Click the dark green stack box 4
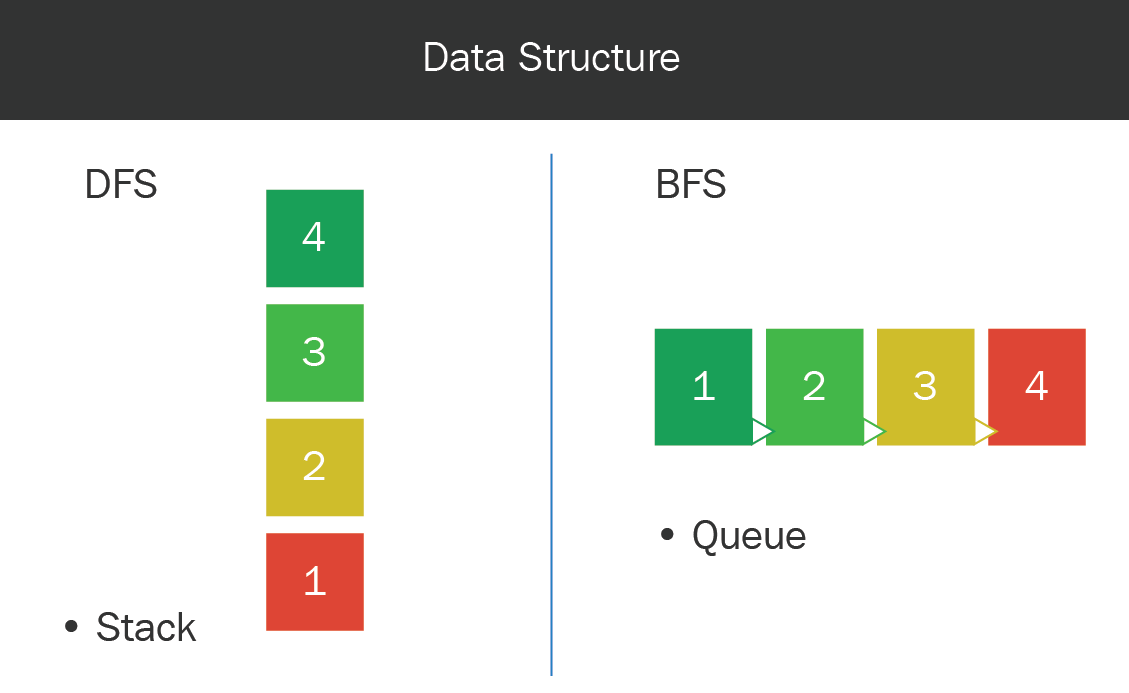The width and height of the screenshot is (1129, 693). point(315,238)
